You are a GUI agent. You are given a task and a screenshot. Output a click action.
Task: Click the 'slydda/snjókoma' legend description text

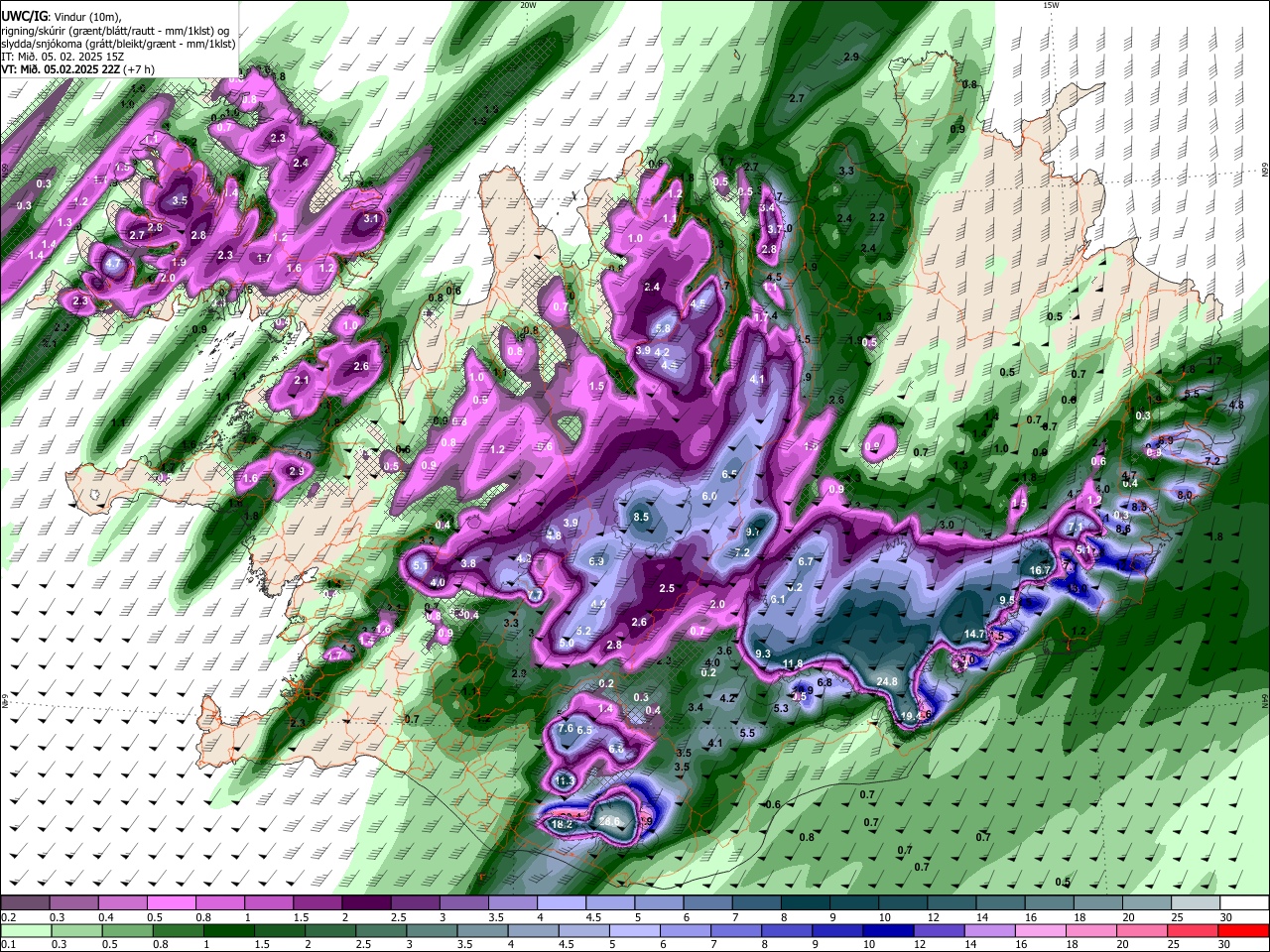point(41,44)
